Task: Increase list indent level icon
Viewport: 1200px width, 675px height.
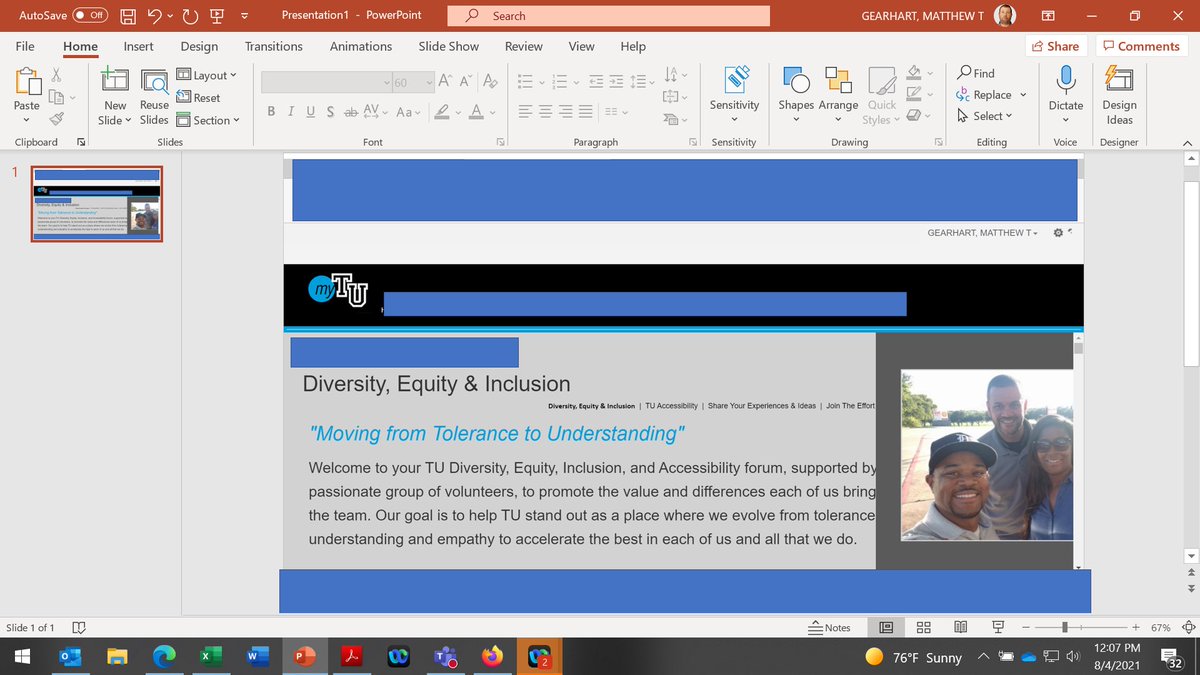Action: 618,81
